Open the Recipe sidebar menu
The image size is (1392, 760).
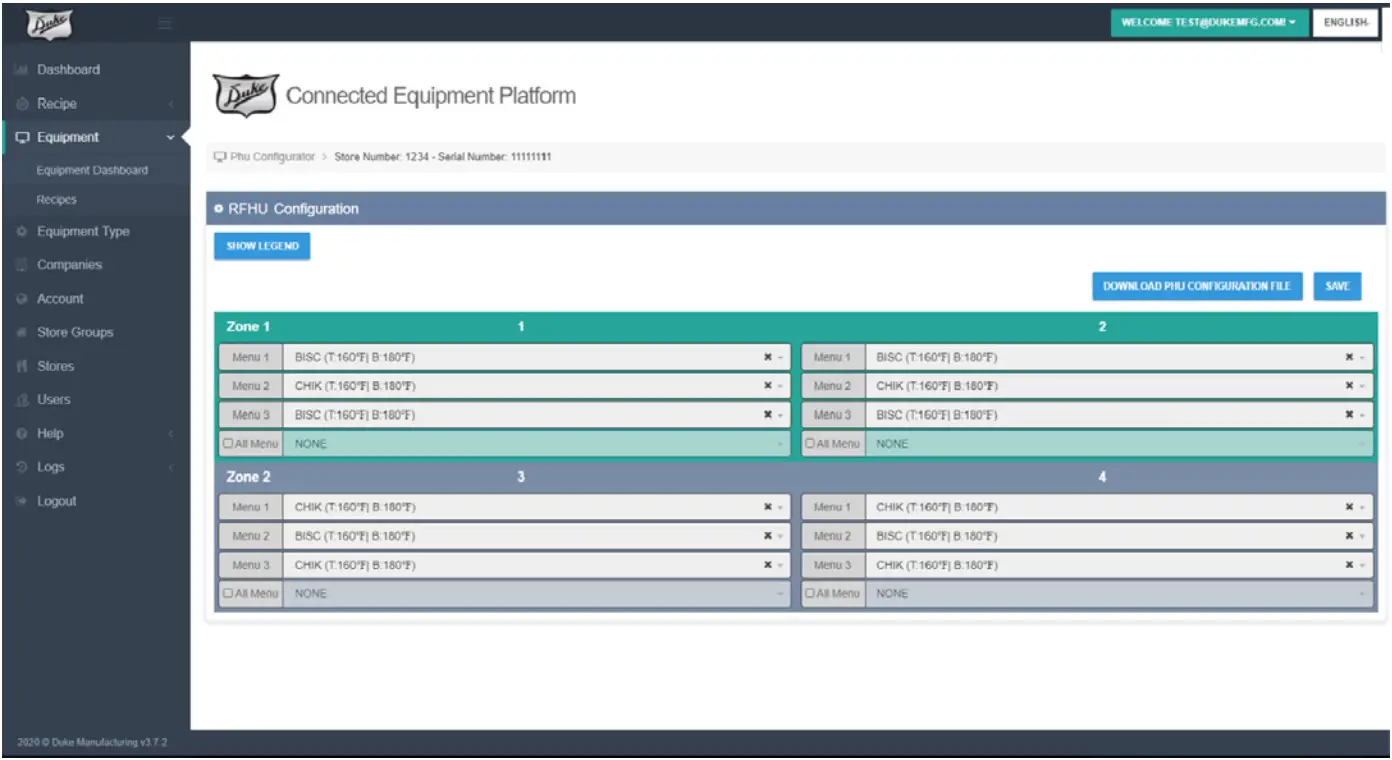(95, 104)
